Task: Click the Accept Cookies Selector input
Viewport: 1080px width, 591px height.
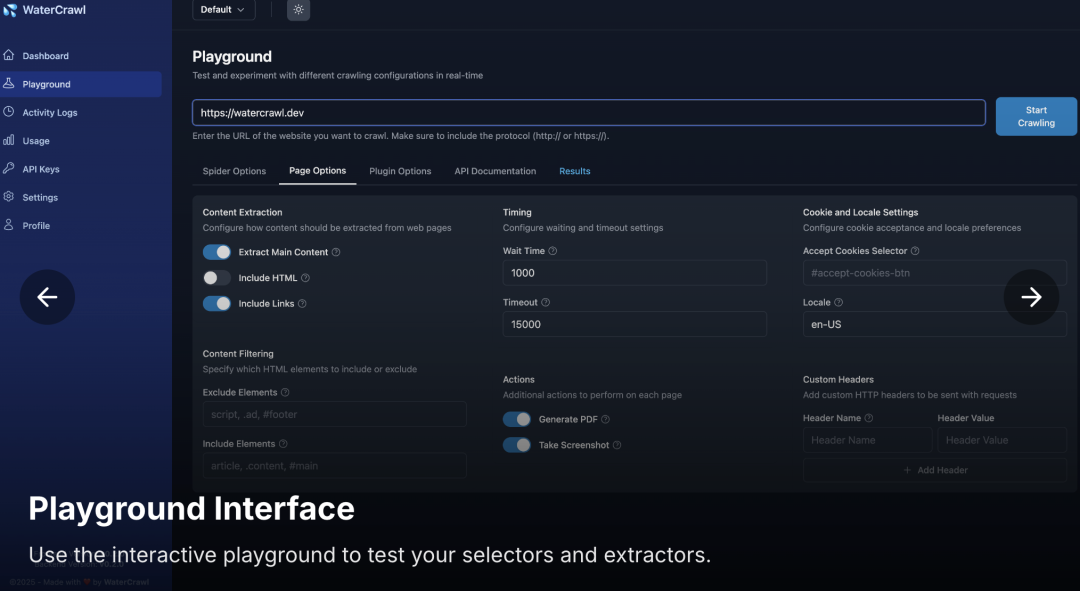Action: (x=935, y=273)
